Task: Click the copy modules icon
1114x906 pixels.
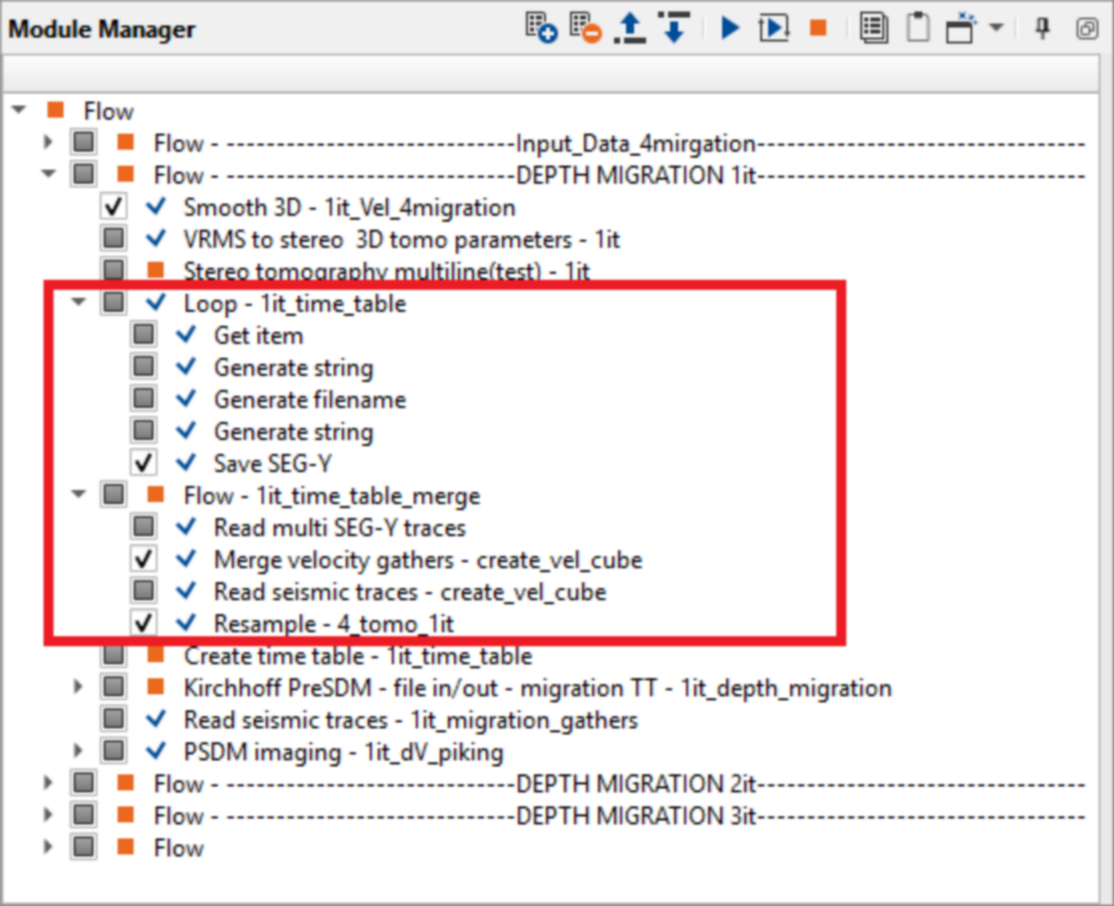Action: point(874,28)
